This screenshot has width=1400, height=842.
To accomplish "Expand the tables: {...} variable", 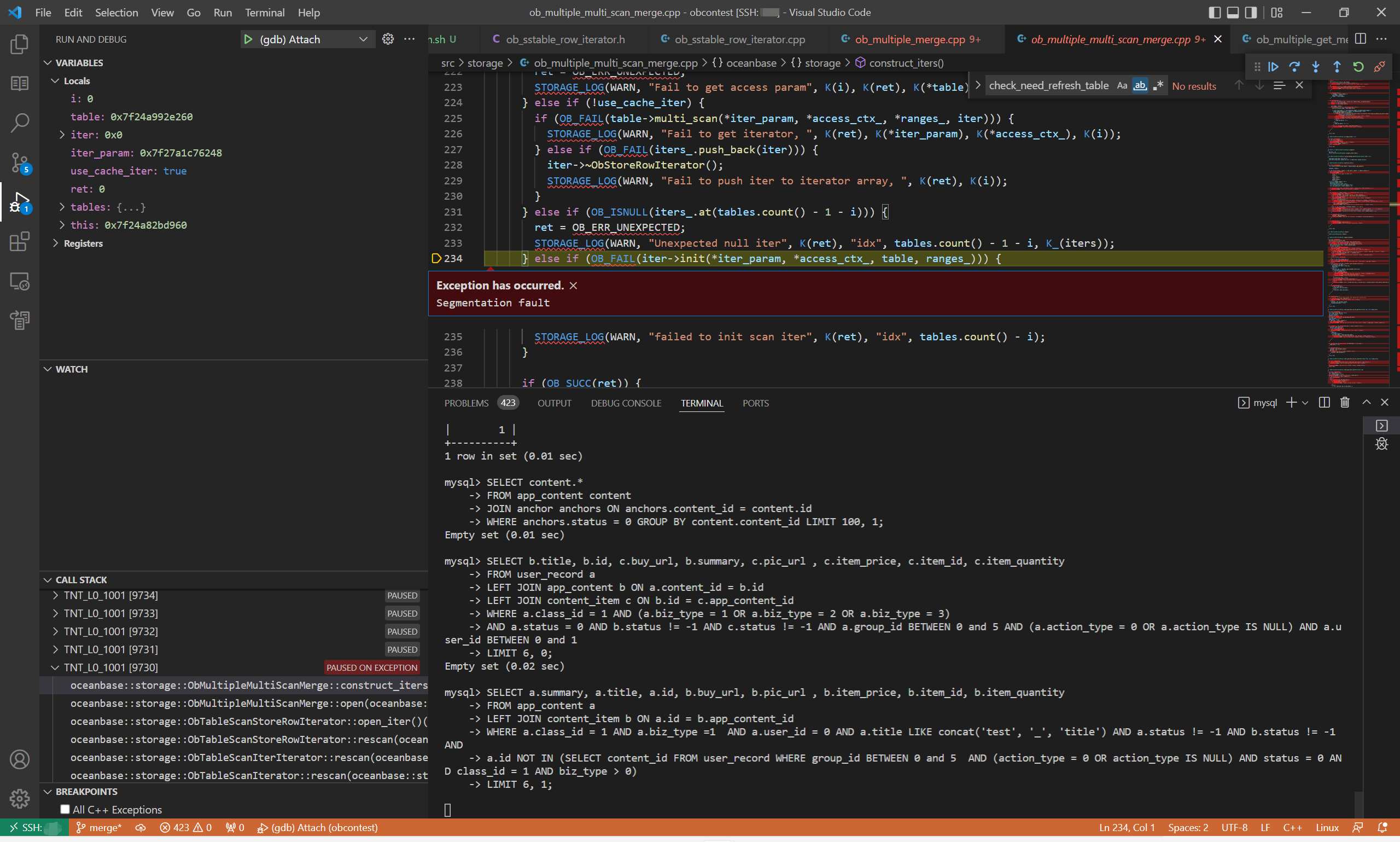I will tap(62, 207).
